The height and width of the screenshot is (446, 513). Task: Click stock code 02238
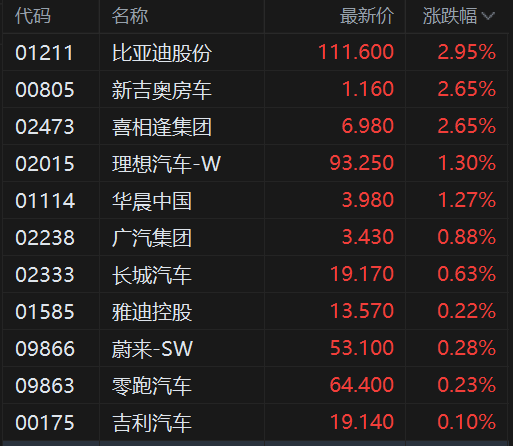click(45, 237)
